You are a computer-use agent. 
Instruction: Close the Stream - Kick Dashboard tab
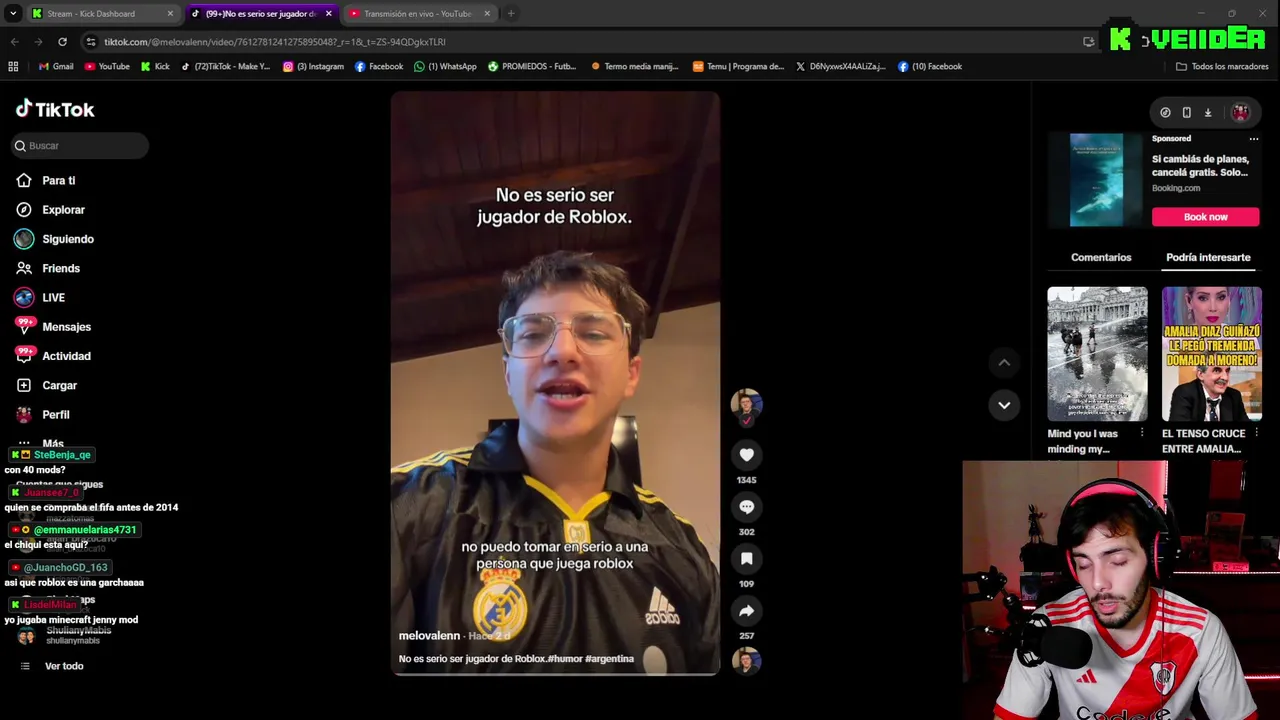pos(170,14)
